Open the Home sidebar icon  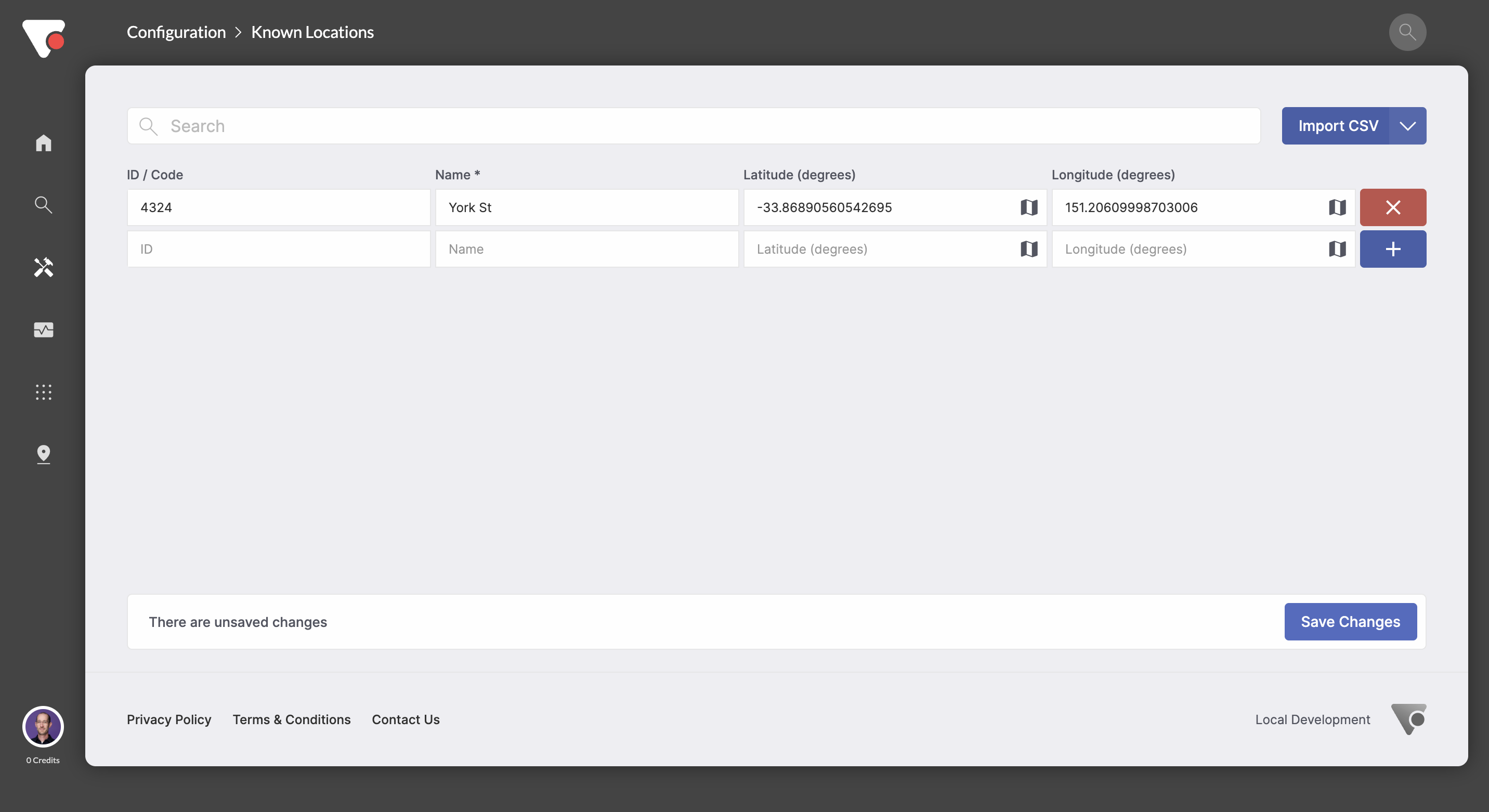[x=43, y=143]
